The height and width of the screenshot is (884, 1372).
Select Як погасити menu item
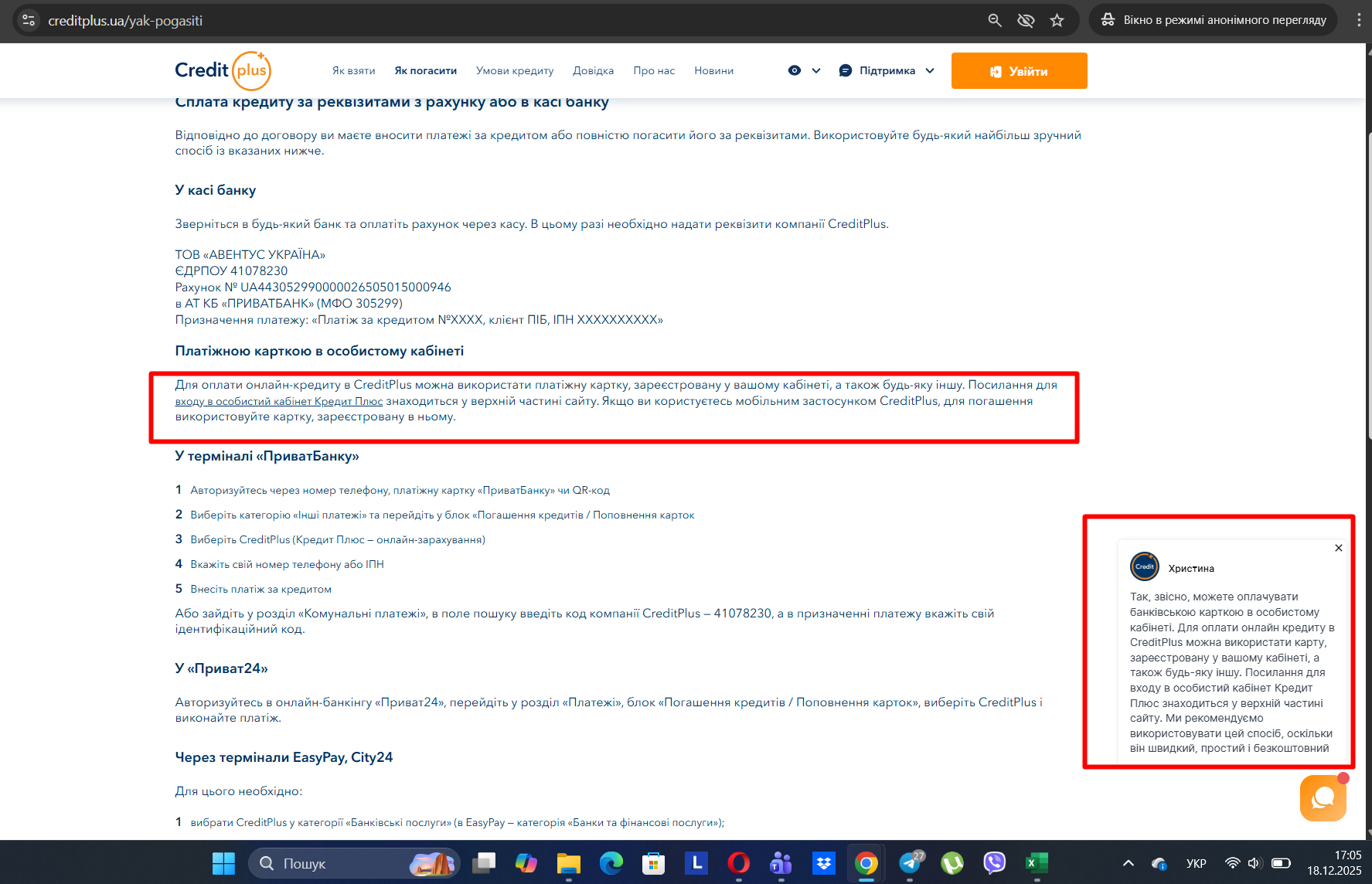tap(425, 70)
